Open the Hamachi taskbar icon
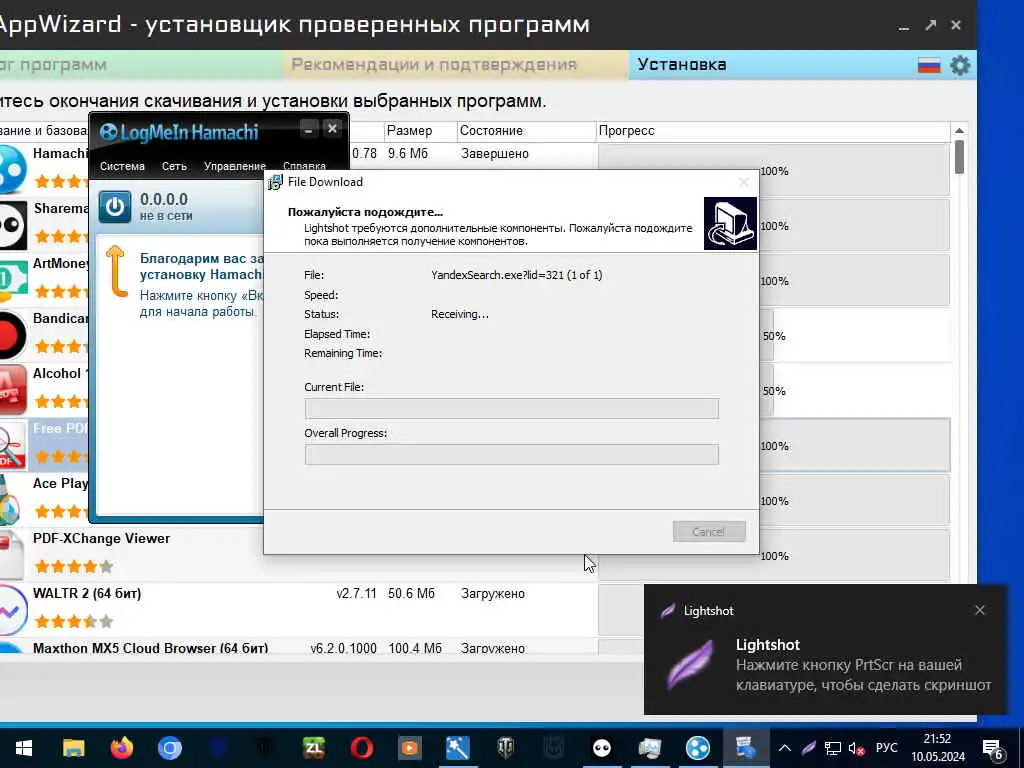The image size is (1024, 768). tap(697, 748)
